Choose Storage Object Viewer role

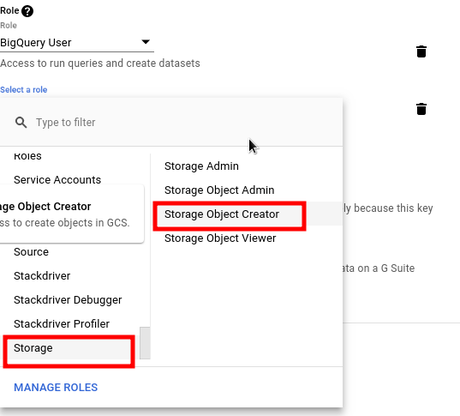220,238
